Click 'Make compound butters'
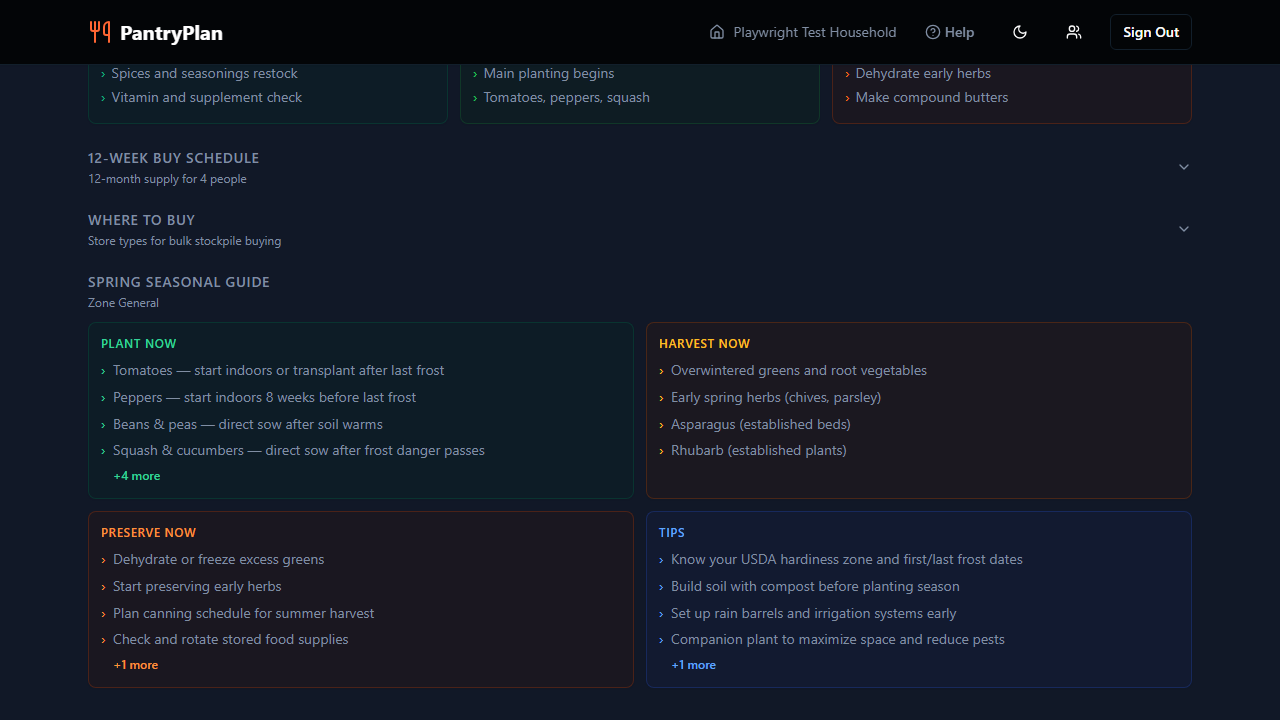Image resolution: width=1280 pixels, height=720 pixels. [x=932, y=97]
